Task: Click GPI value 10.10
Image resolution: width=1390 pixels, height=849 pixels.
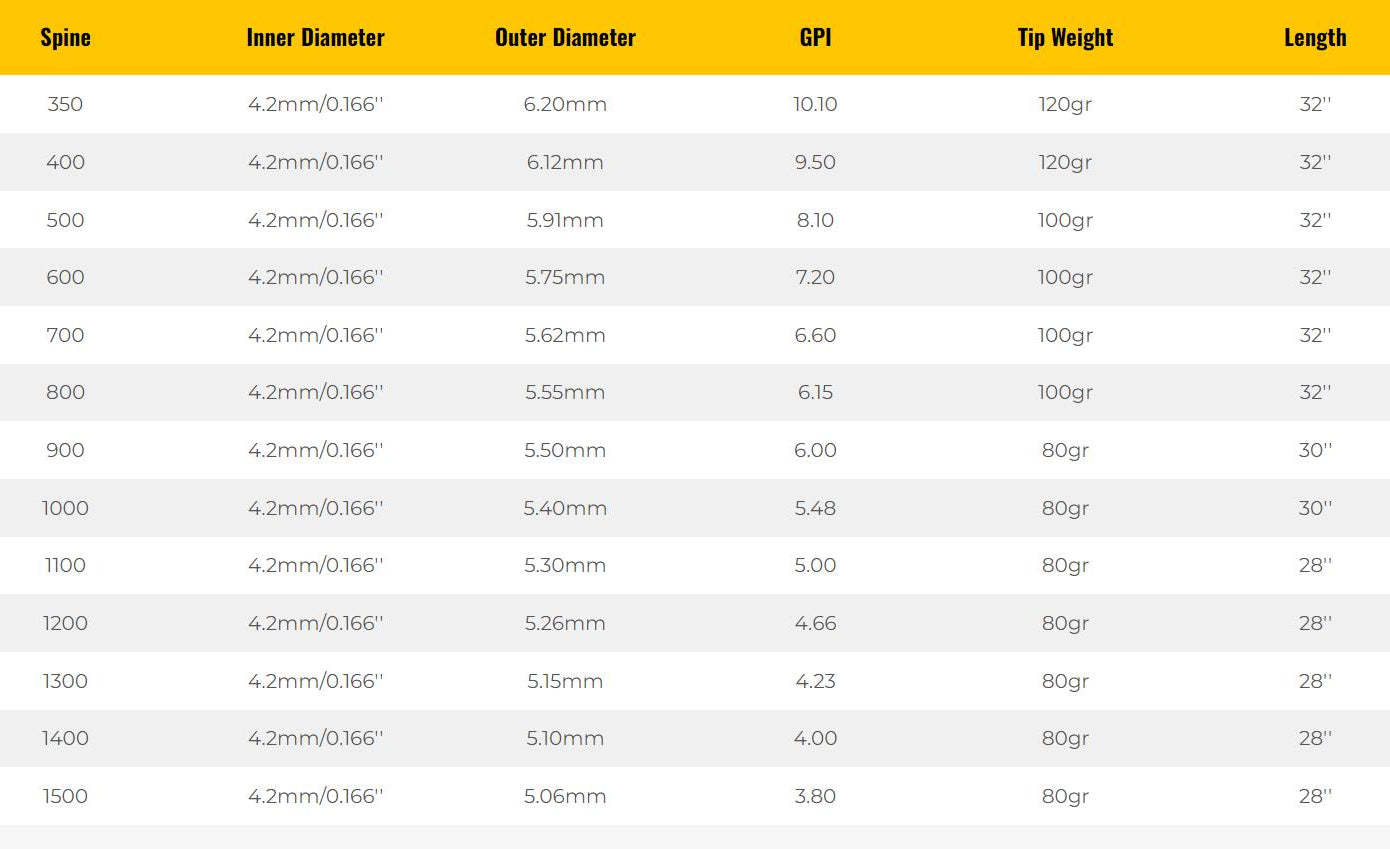Action: coord(815,104)
